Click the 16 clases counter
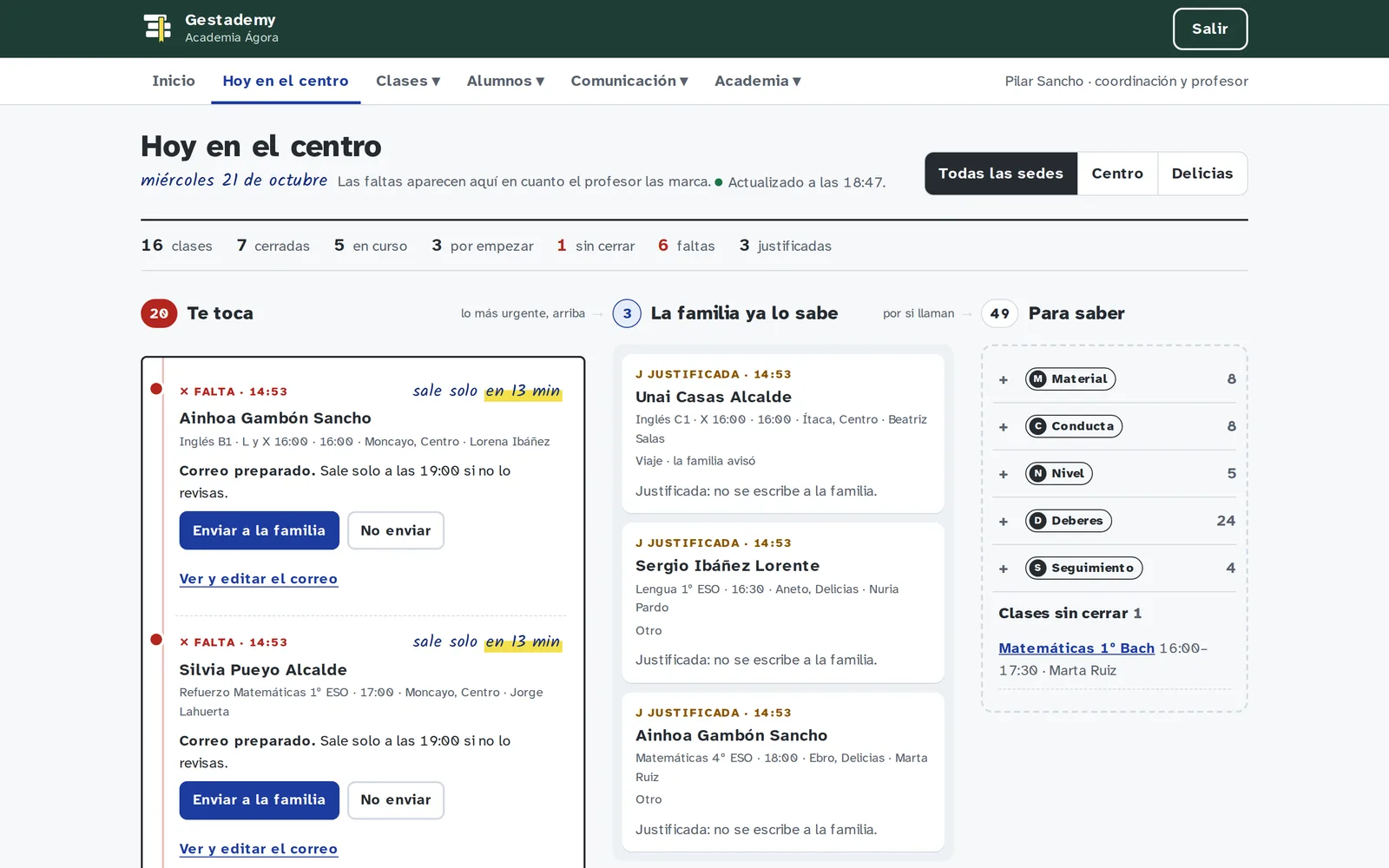Screen dimensions: 1389x868 point(177,246)
